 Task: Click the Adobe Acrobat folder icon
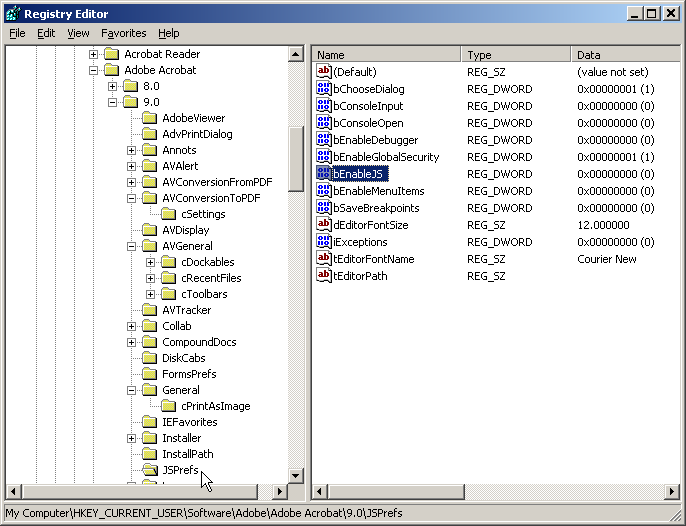pos(112,70)
